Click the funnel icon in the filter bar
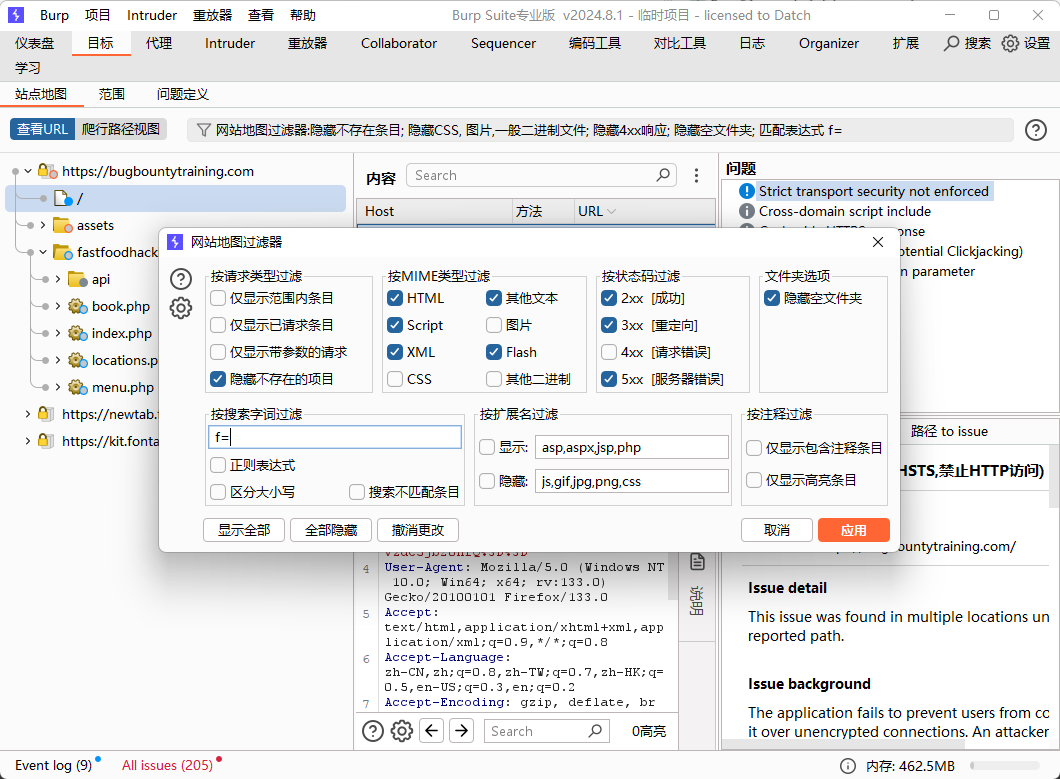This screenshot has height=779, width=1060. 203,130
